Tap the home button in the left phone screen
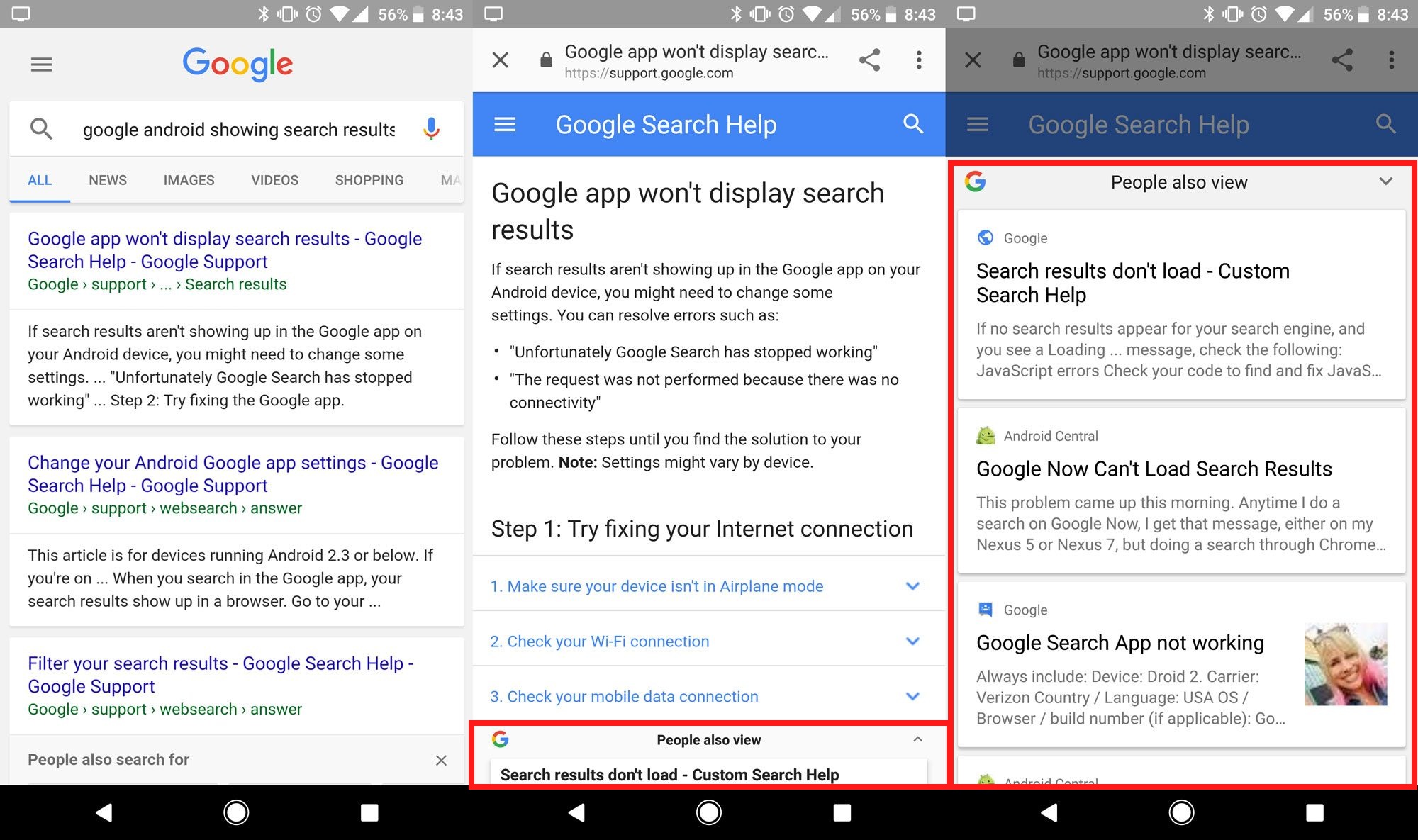Screen dimensions: 1418x840 (x=236, y=812)
